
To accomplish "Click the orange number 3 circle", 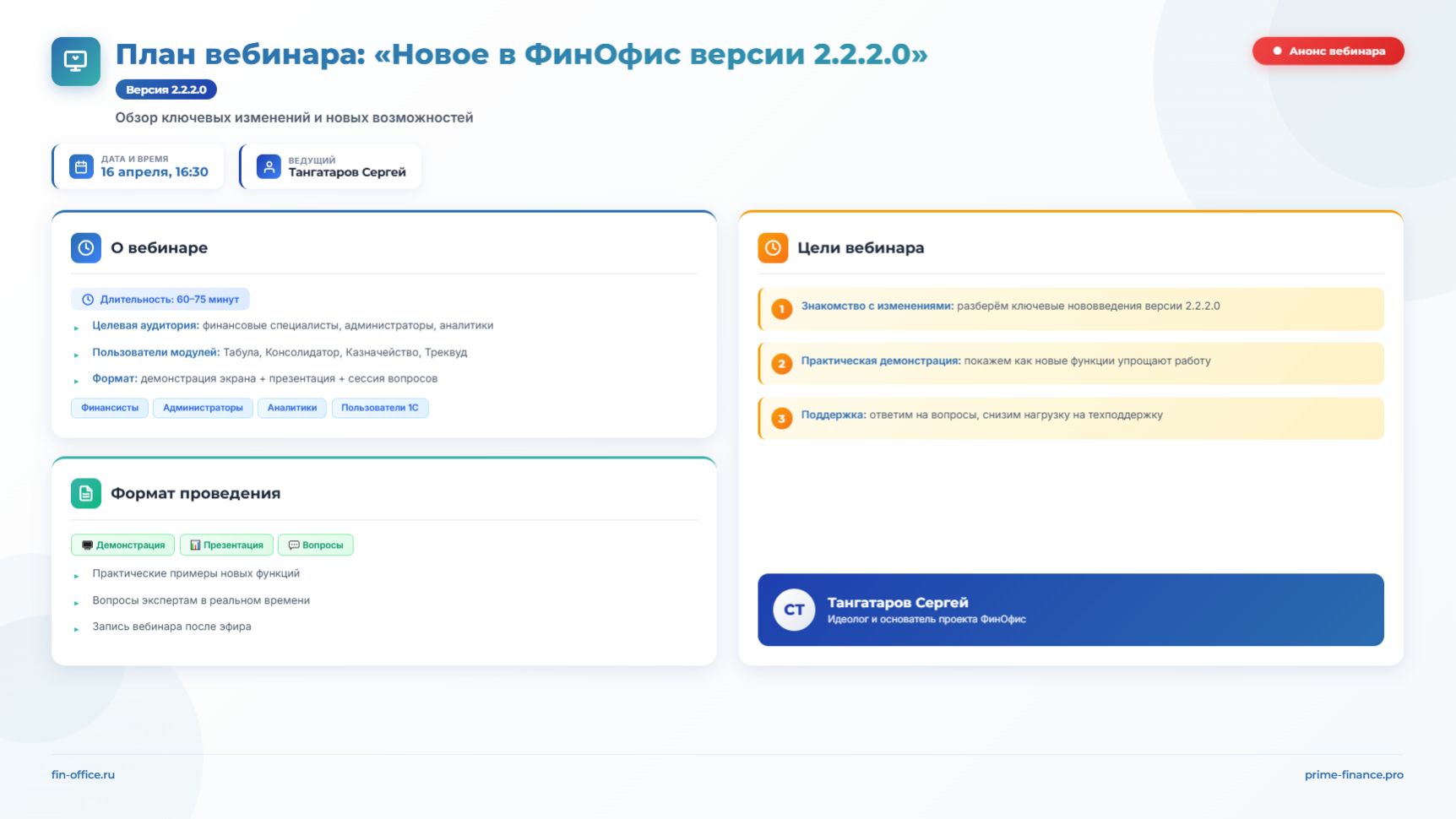I will (x=782, y=418).
